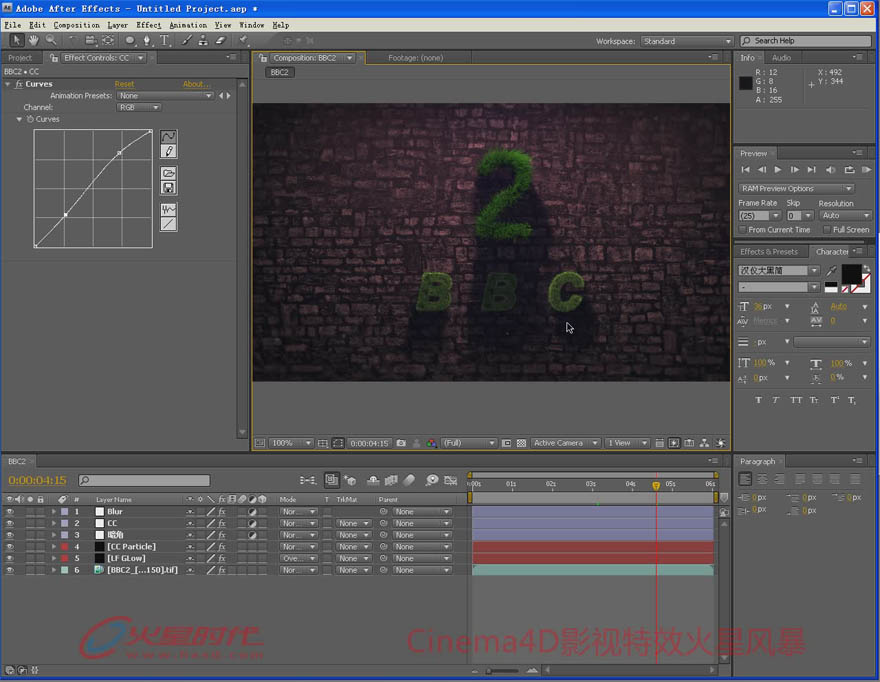Switch to the Project panel tab
880x682 pixels.
(x=20, y=58)
